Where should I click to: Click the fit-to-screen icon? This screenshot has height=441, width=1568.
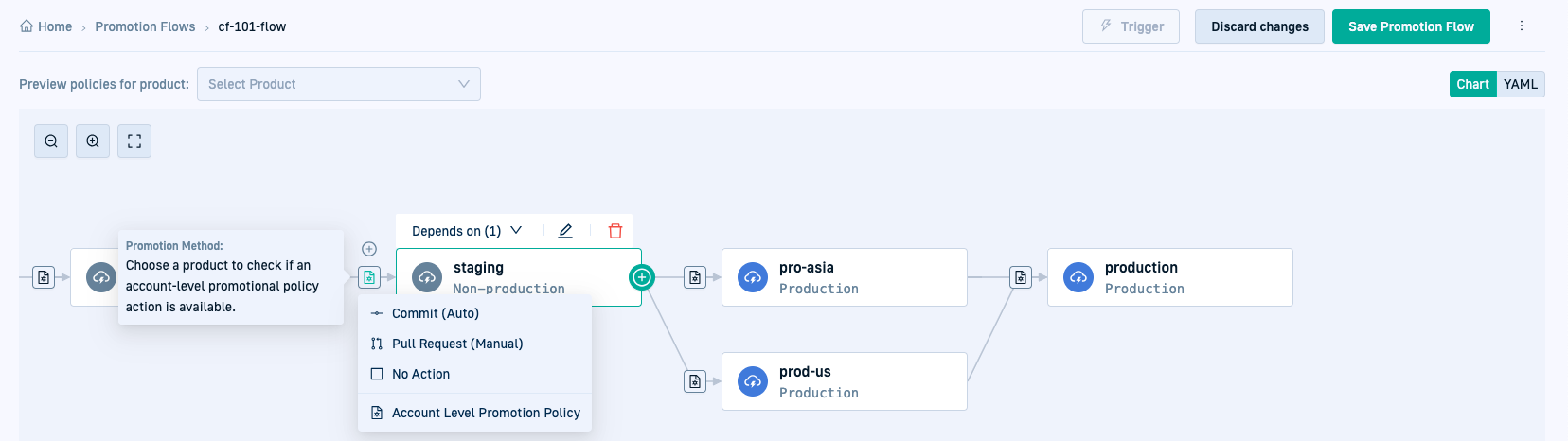click(134, 141)
